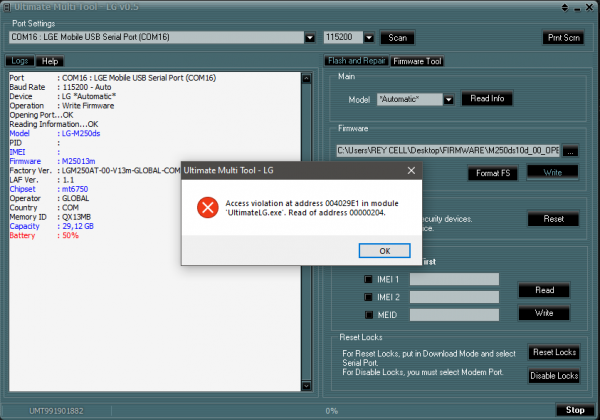Screen dimensions: 600x420
Task: Click the roll-up arrows icon in title bar
Action: [565, 7]
